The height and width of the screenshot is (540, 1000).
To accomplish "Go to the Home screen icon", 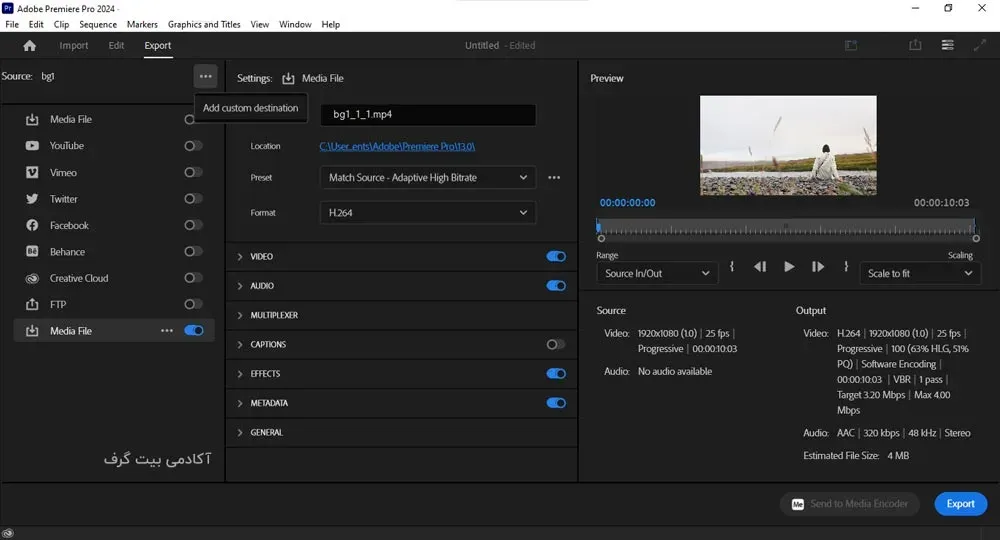I will point(29,45).
